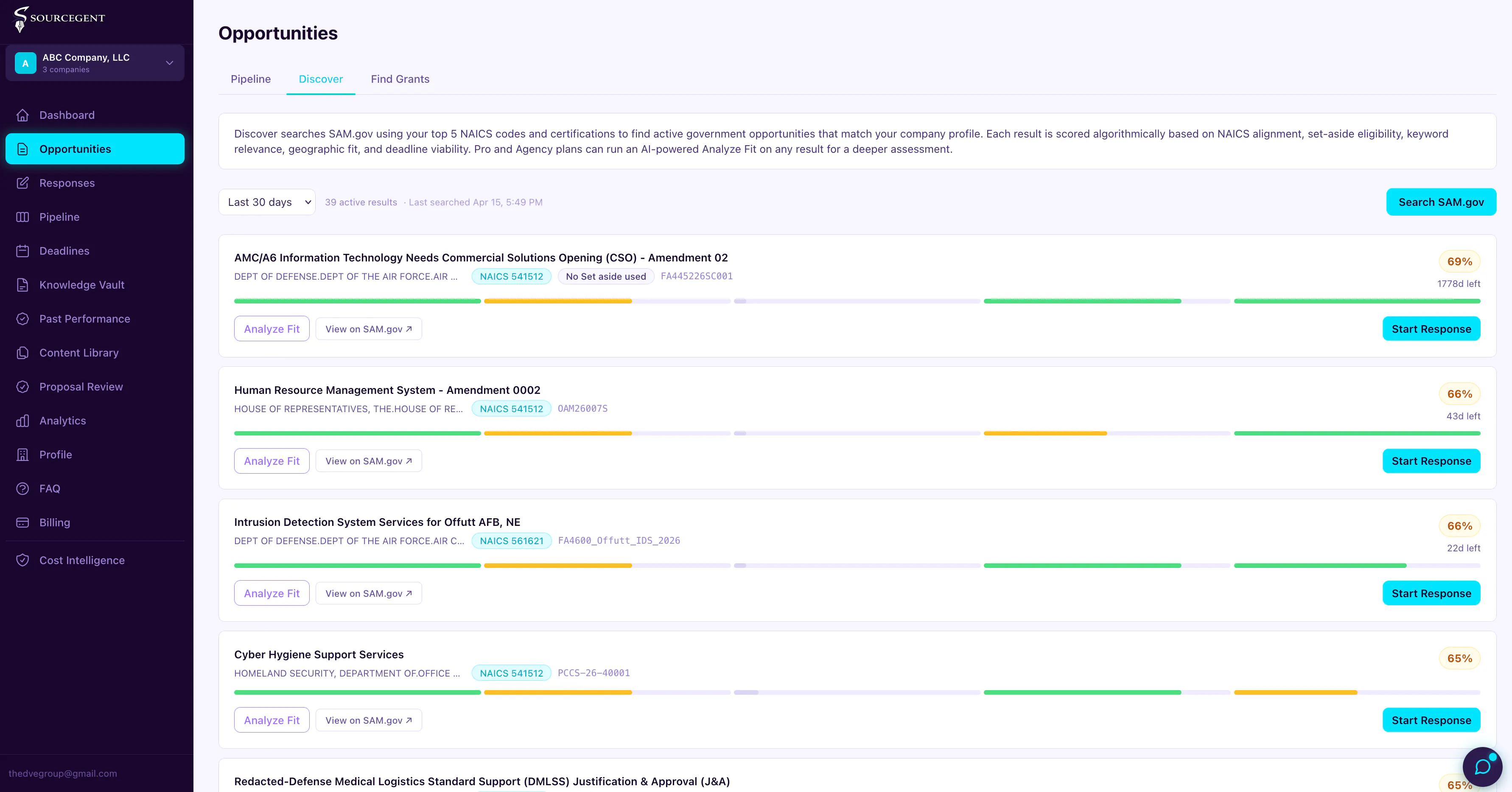Click the FAQ question mark icon
1512x792 pixels.
point(22,489)
